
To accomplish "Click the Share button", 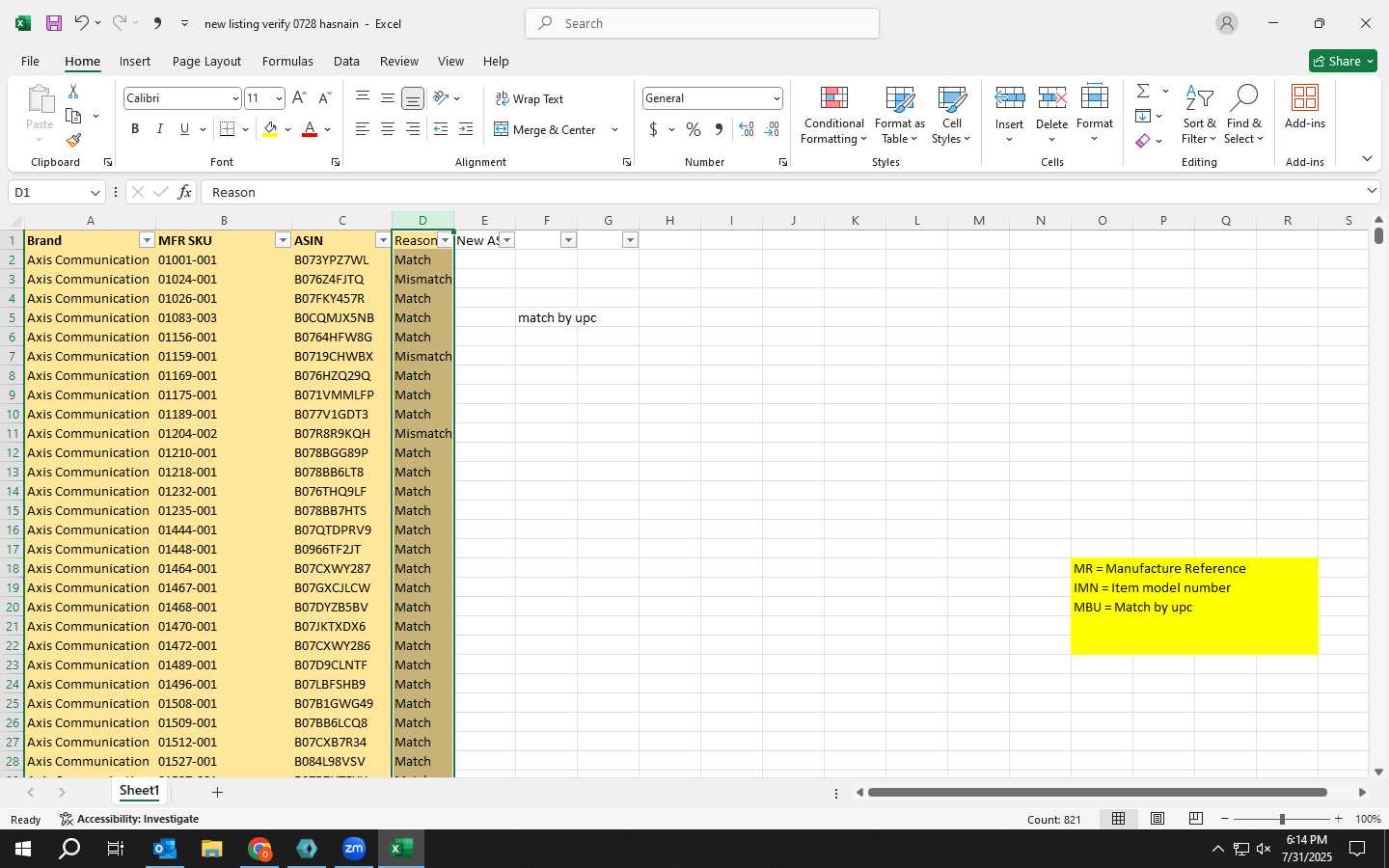I will click(x=1343, y=61).
